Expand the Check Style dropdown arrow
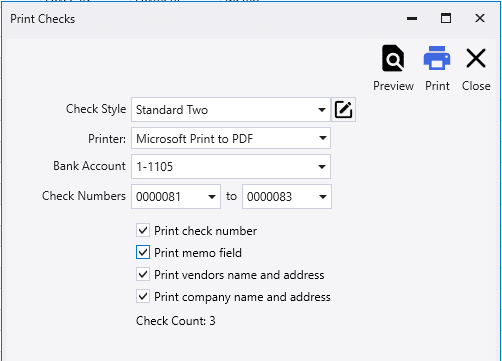502x361 pixels. [x=322, y=110]
